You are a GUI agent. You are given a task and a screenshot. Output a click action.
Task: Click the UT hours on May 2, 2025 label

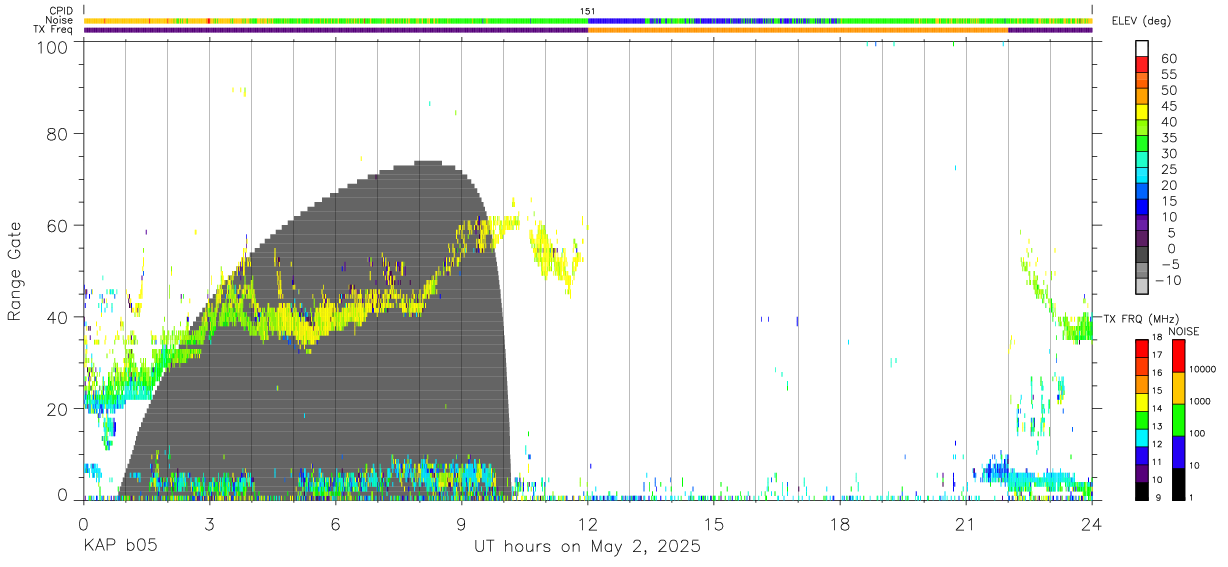tap(587, 547)
